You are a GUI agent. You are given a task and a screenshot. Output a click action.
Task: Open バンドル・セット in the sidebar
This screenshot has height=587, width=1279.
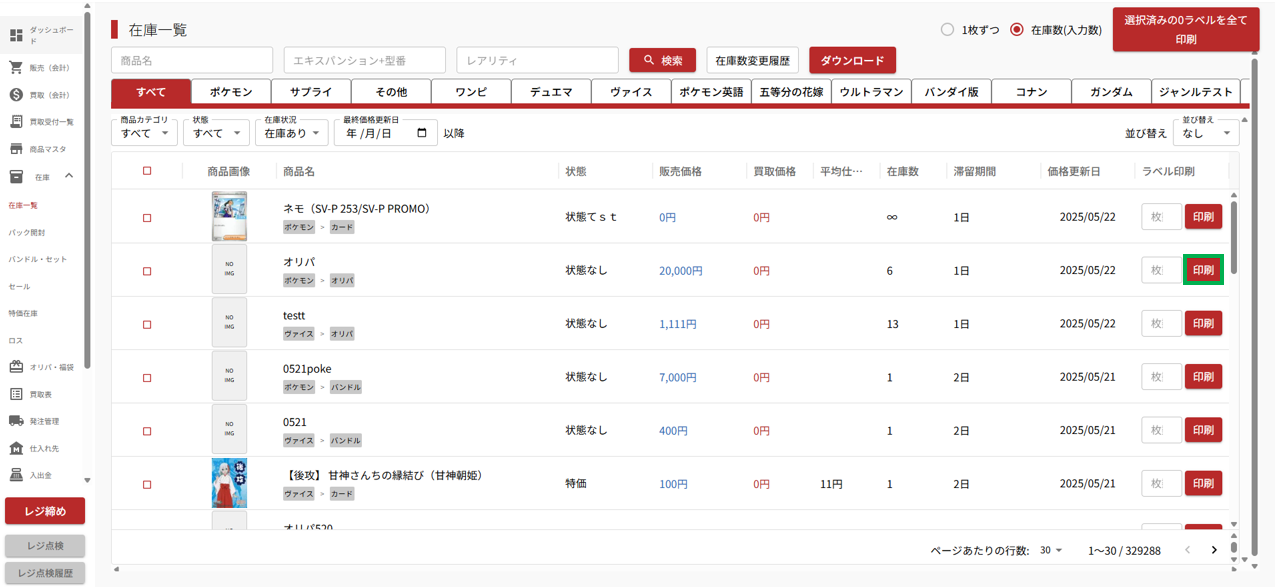coord(38,259)
